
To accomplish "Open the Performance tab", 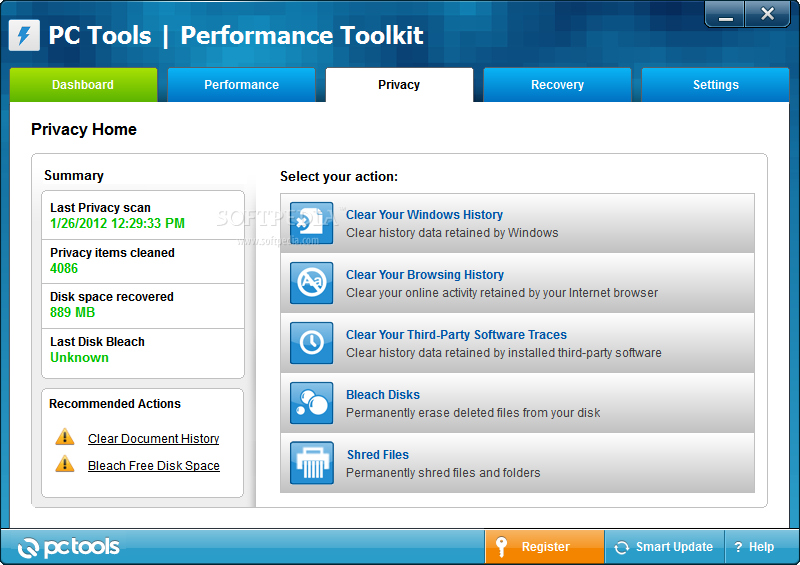I will tap(241, 85).
